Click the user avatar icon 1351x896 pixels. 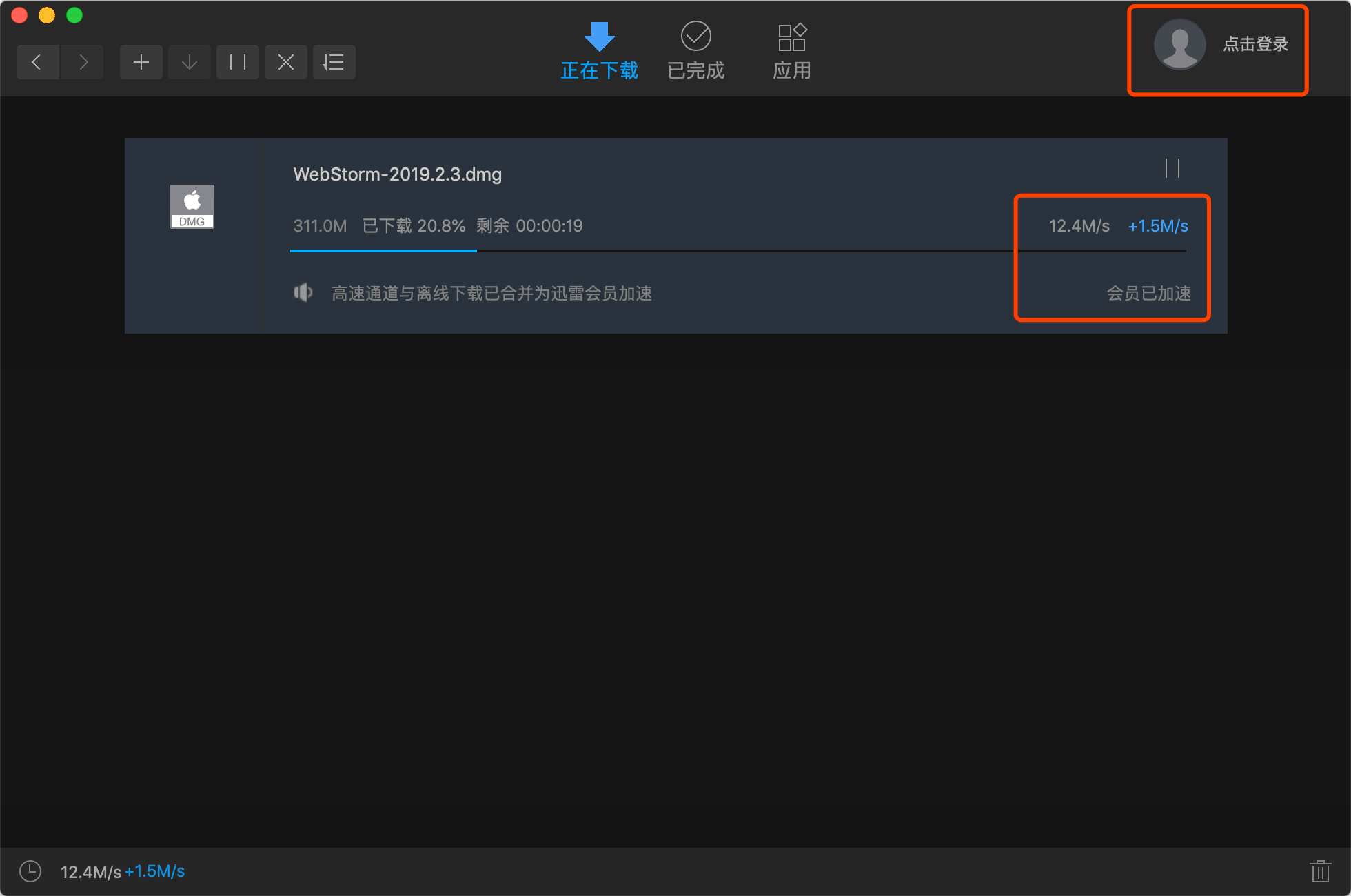click(x=1179, y=44)
